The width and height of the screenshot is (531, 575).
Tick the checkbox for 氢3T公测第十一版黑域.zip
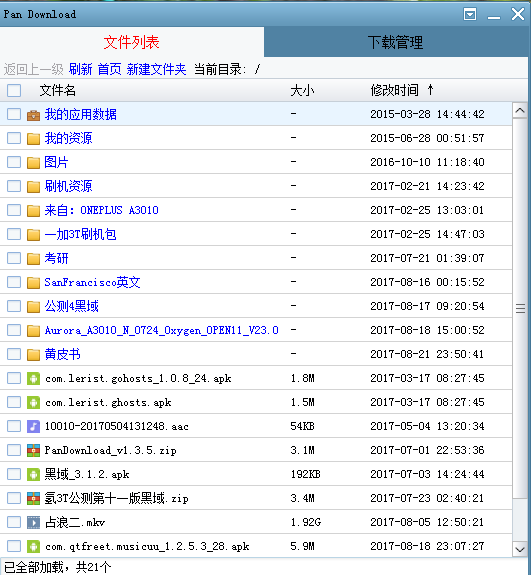tap(14, 498)
